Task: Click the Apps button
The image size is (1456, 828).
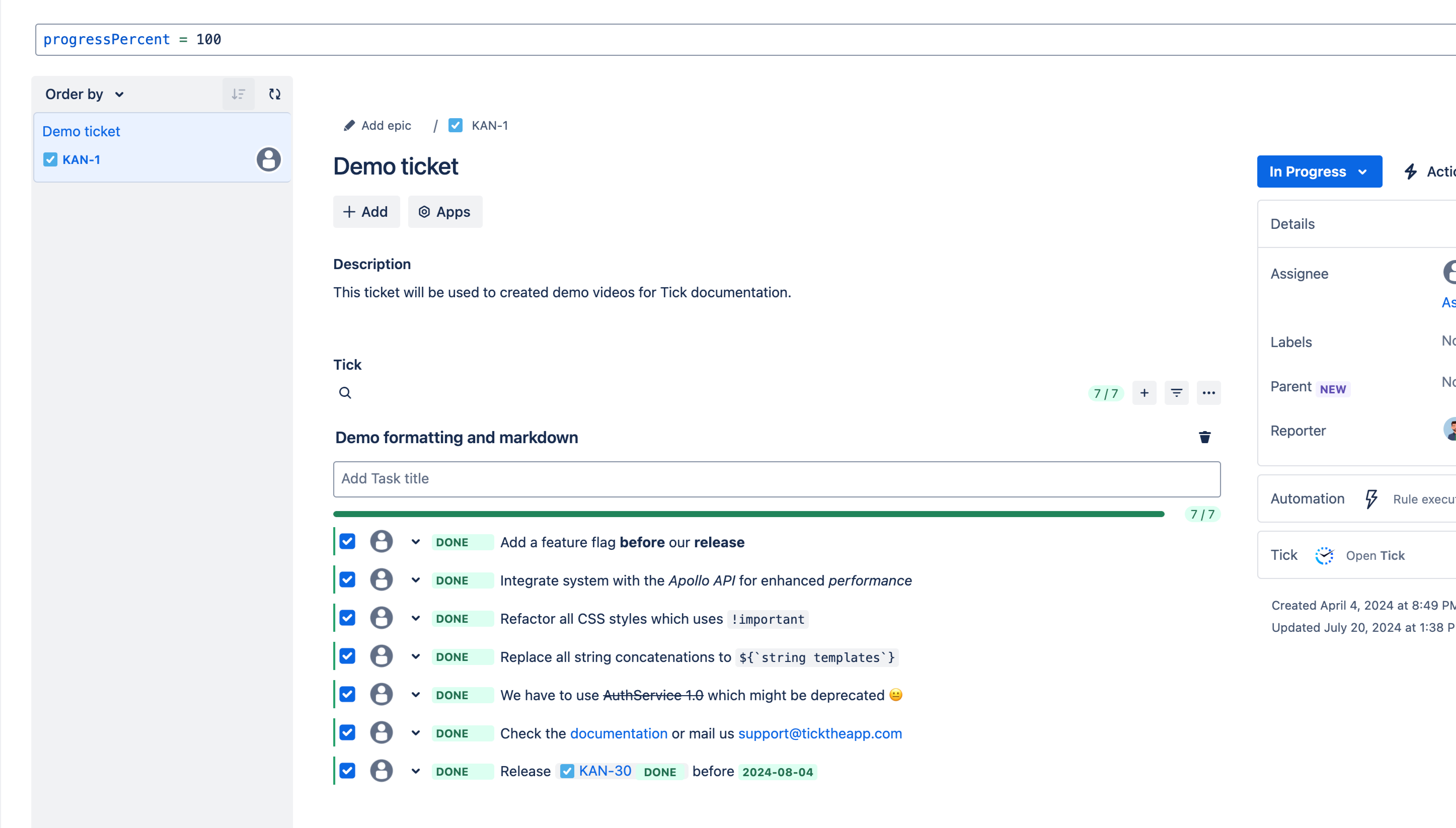Action: pyautogui.click(x=445, y=212)
